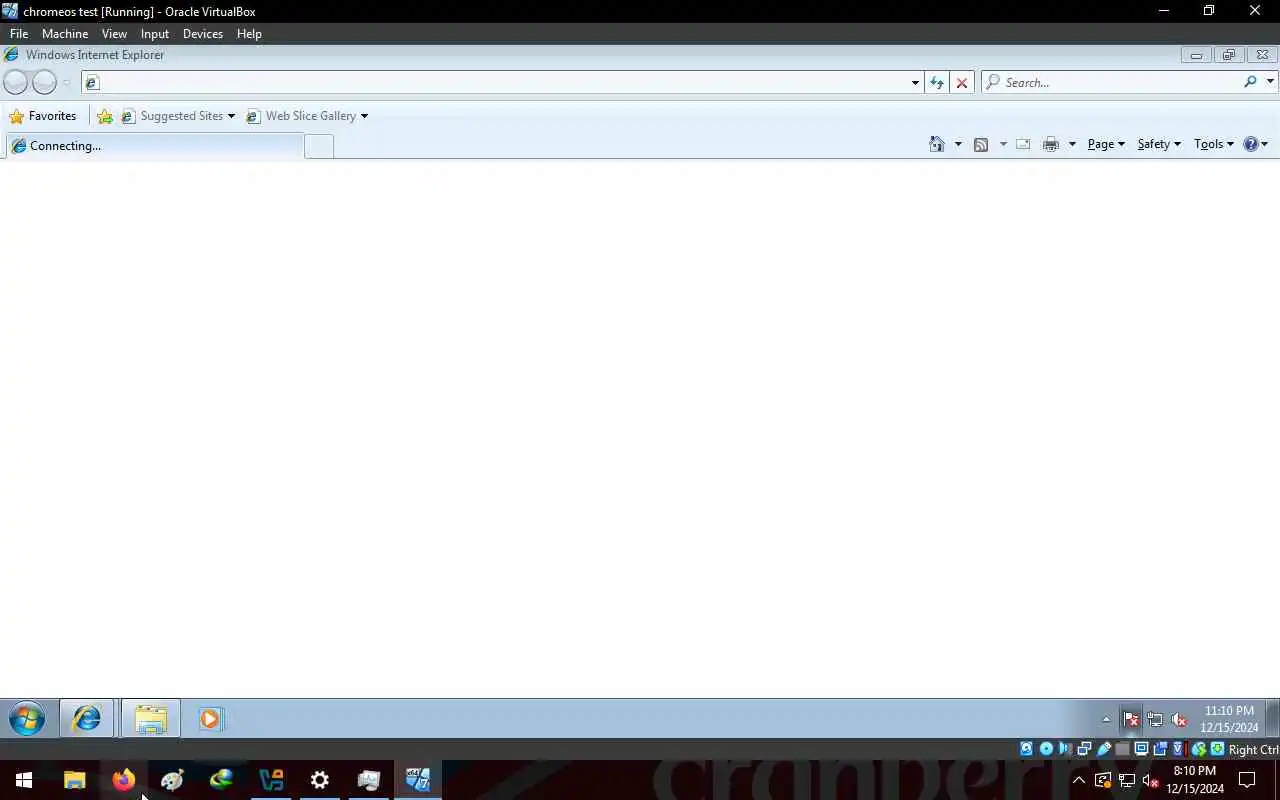Viewport: 1280px width, 800px height.
Task: Expand the Suggested Sites dropdown arrow
Action: pyautogui.click(x=231, y=116)
